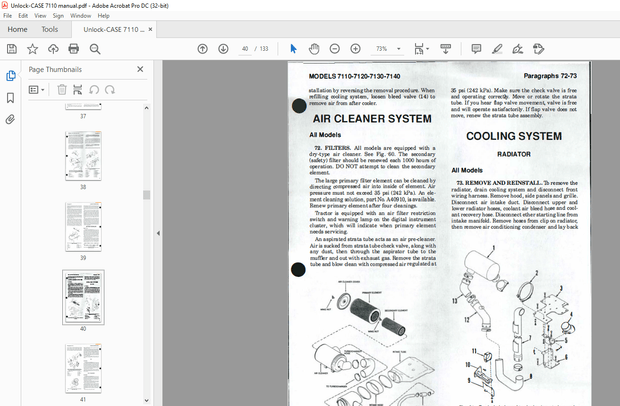Print the document via printer icon
620x406 pixels.
click(x=74, y=49)
